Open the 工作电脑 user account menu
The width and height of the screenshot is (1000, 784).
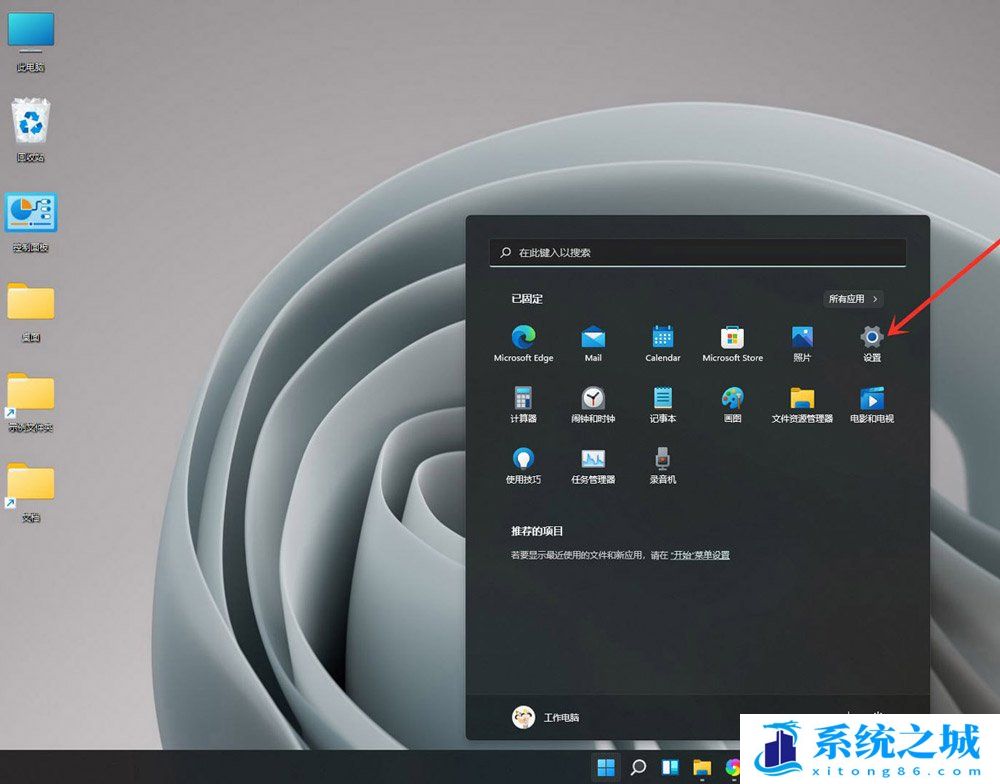[545, 718]
